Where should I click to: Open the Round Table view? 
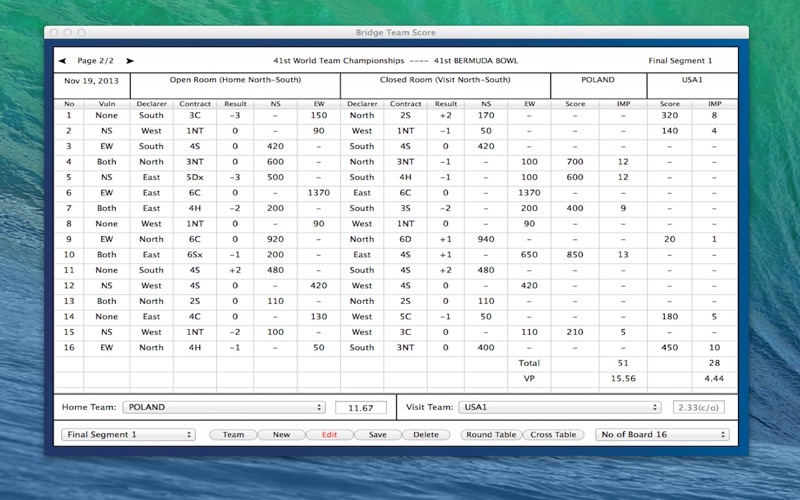(x=491, y=435)
